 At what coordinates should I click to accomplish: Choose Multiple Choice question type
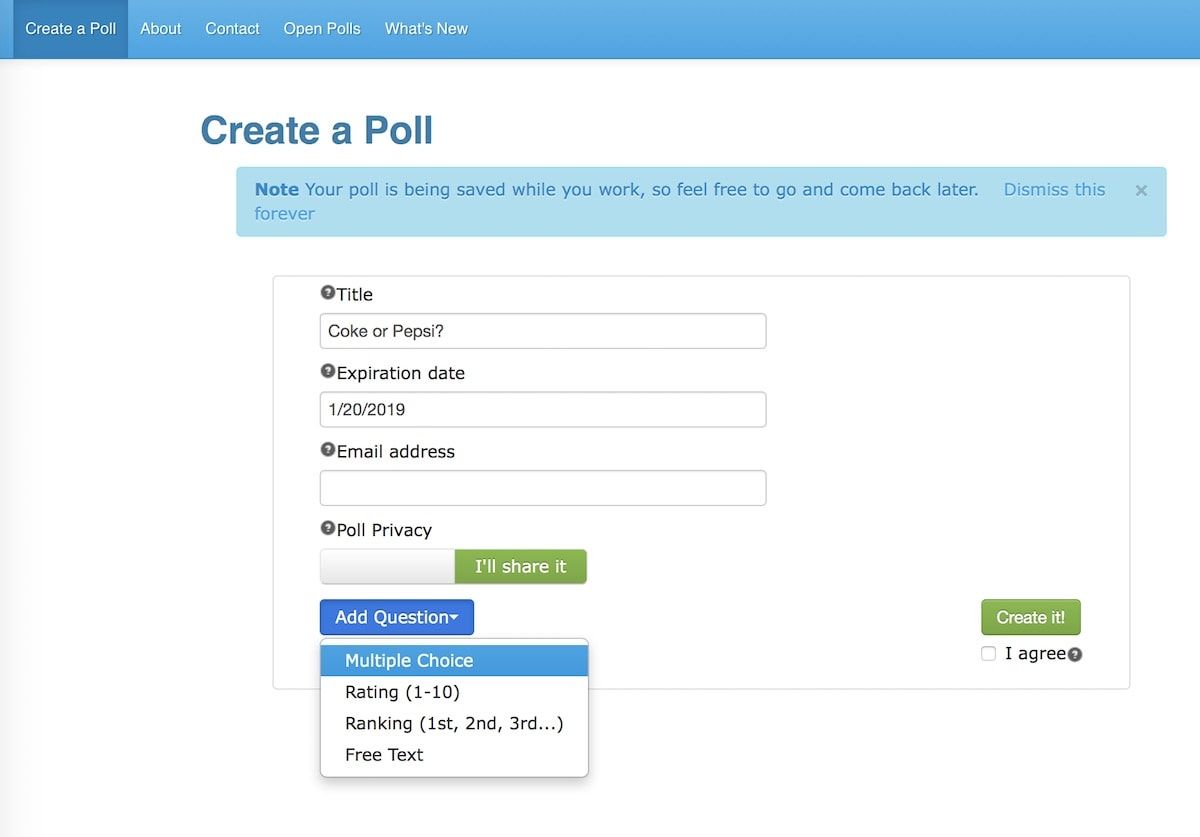pyautogui.click(x=409, y=660)
